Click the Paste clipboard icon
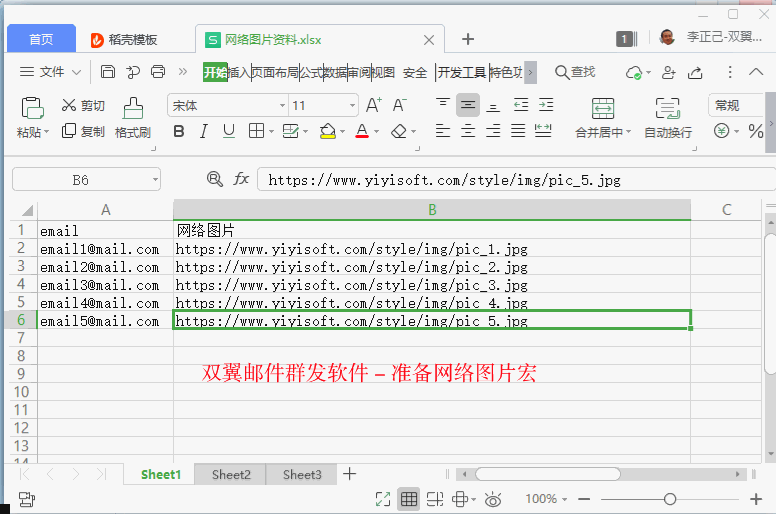The image size is (776, 514). [x=33, y=107]
